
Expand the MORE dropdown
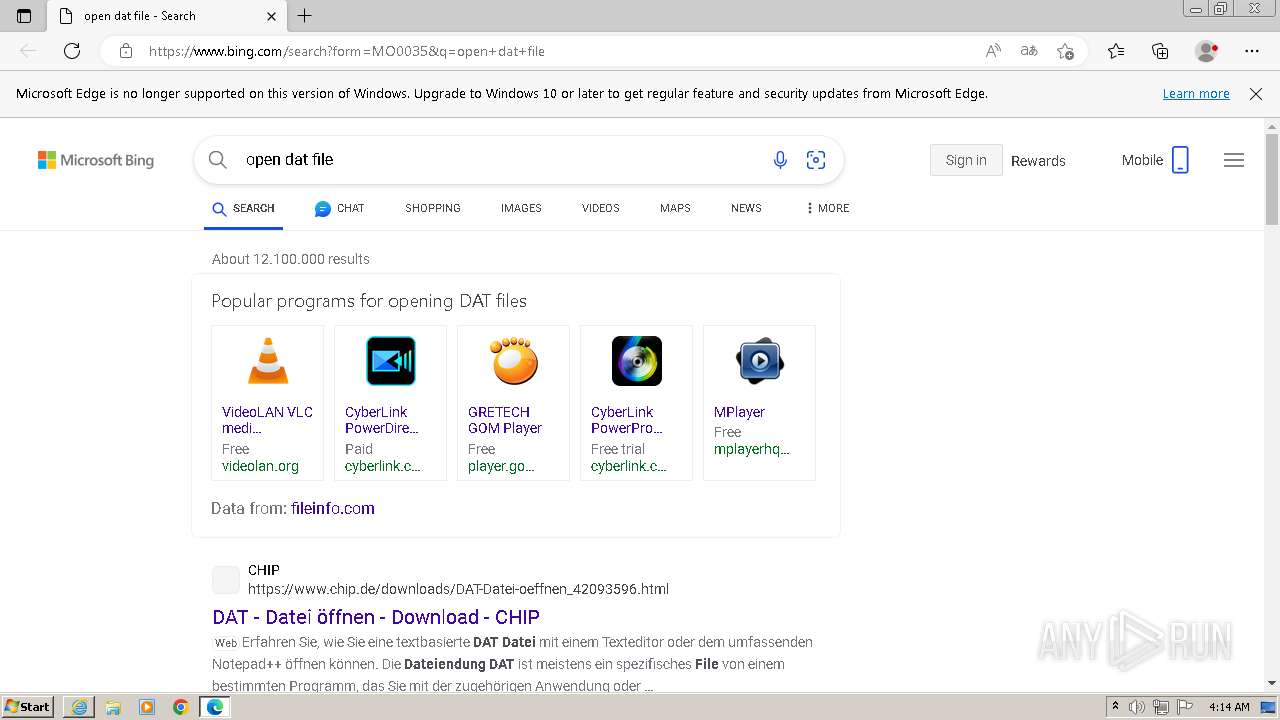click(x=827, y=208)
